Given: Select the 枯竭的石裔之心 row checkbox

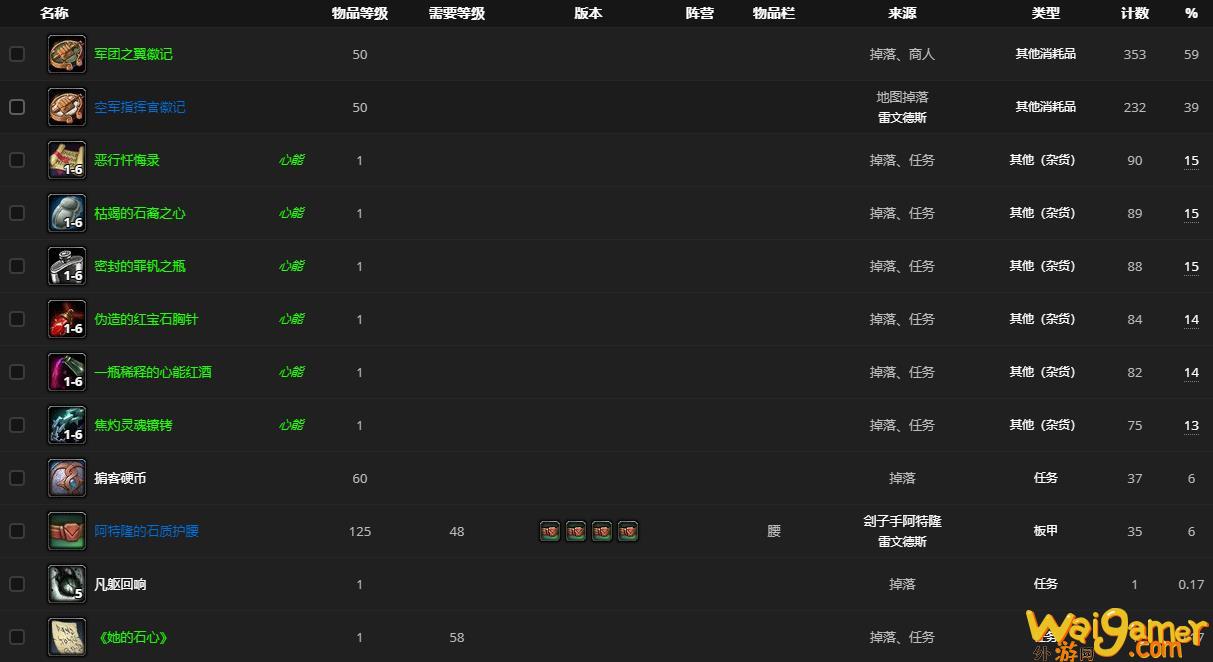Looking at the screenshot, I should pyautogui.click(x=17, y=213).
